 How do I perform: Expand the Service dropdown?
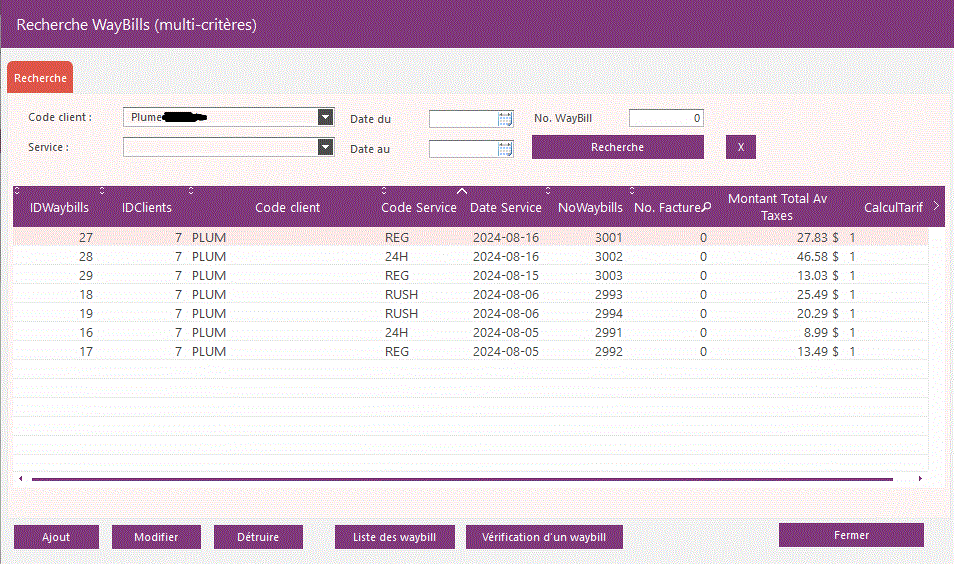324,147
